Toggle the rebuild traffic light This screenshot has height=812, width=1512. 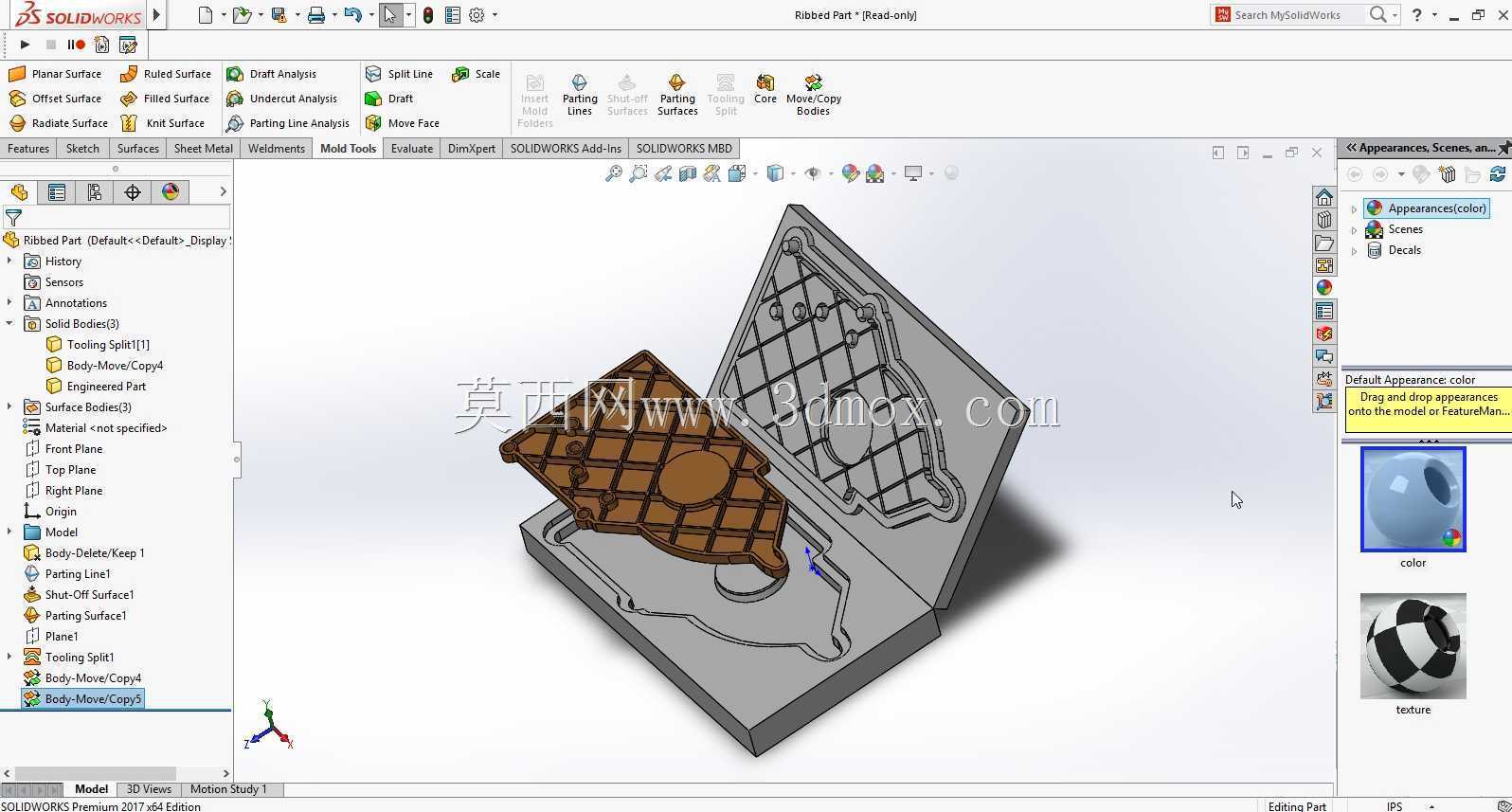(x=428, y=15)
